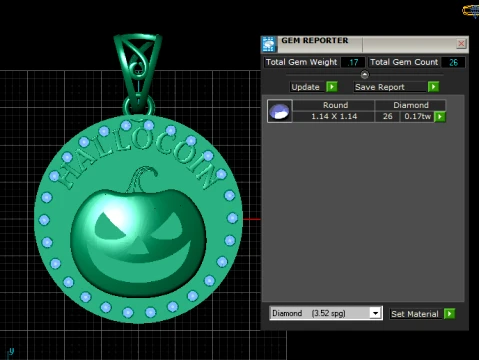This screenshot has width=480, height=360.
Task: Click the Total Gem Weight value .17
Action: [353, 62]
